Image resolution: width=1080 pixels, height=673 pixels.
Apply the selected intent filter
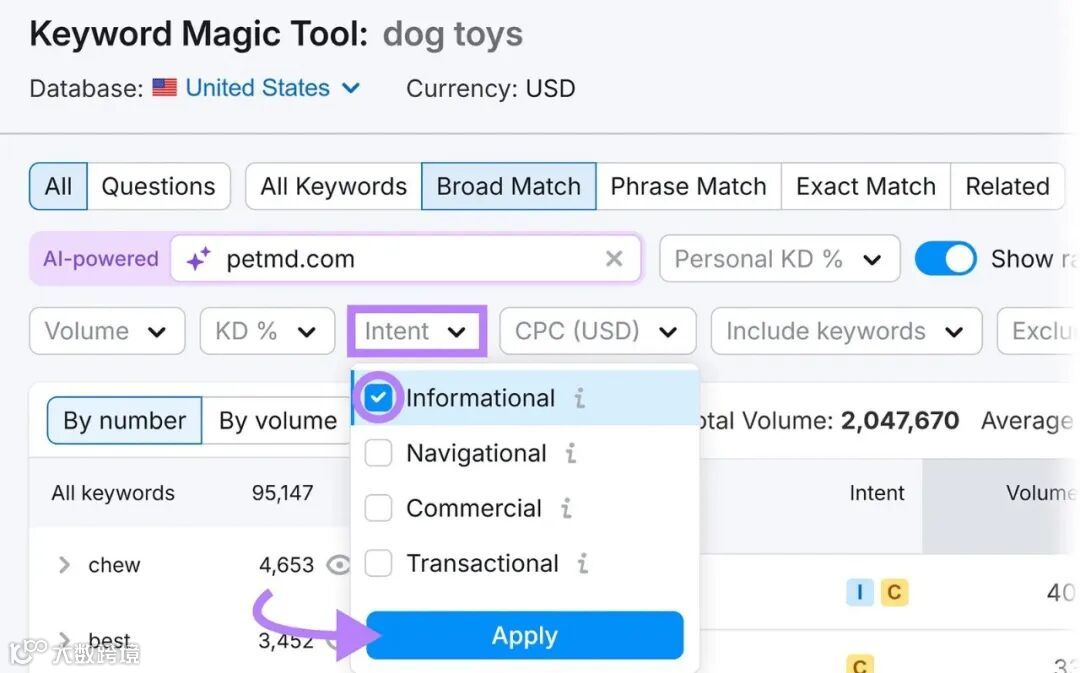524,636
